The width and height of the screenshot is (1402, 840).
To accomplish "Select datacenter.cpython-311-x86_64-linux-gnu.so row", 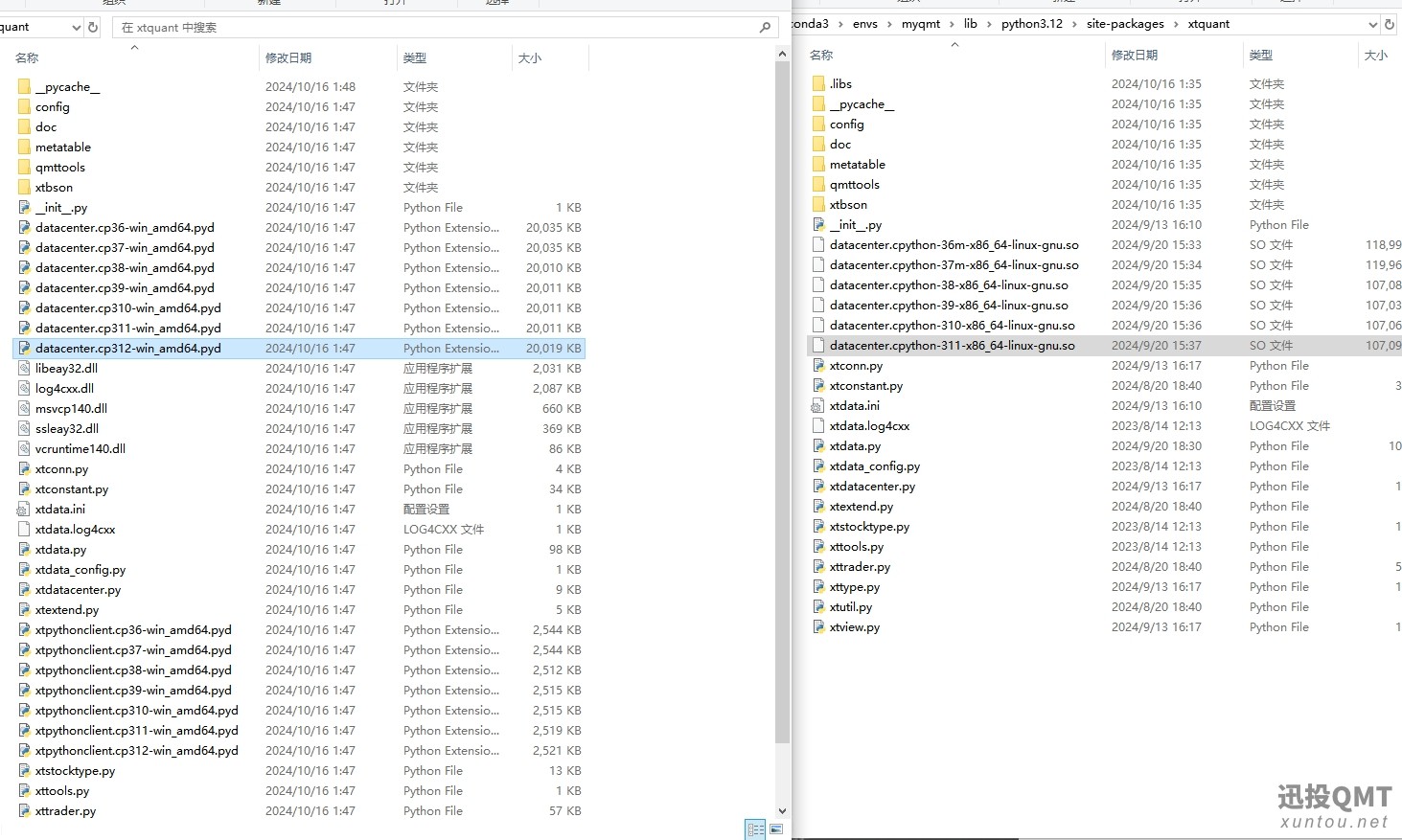I will (1104, 345).
